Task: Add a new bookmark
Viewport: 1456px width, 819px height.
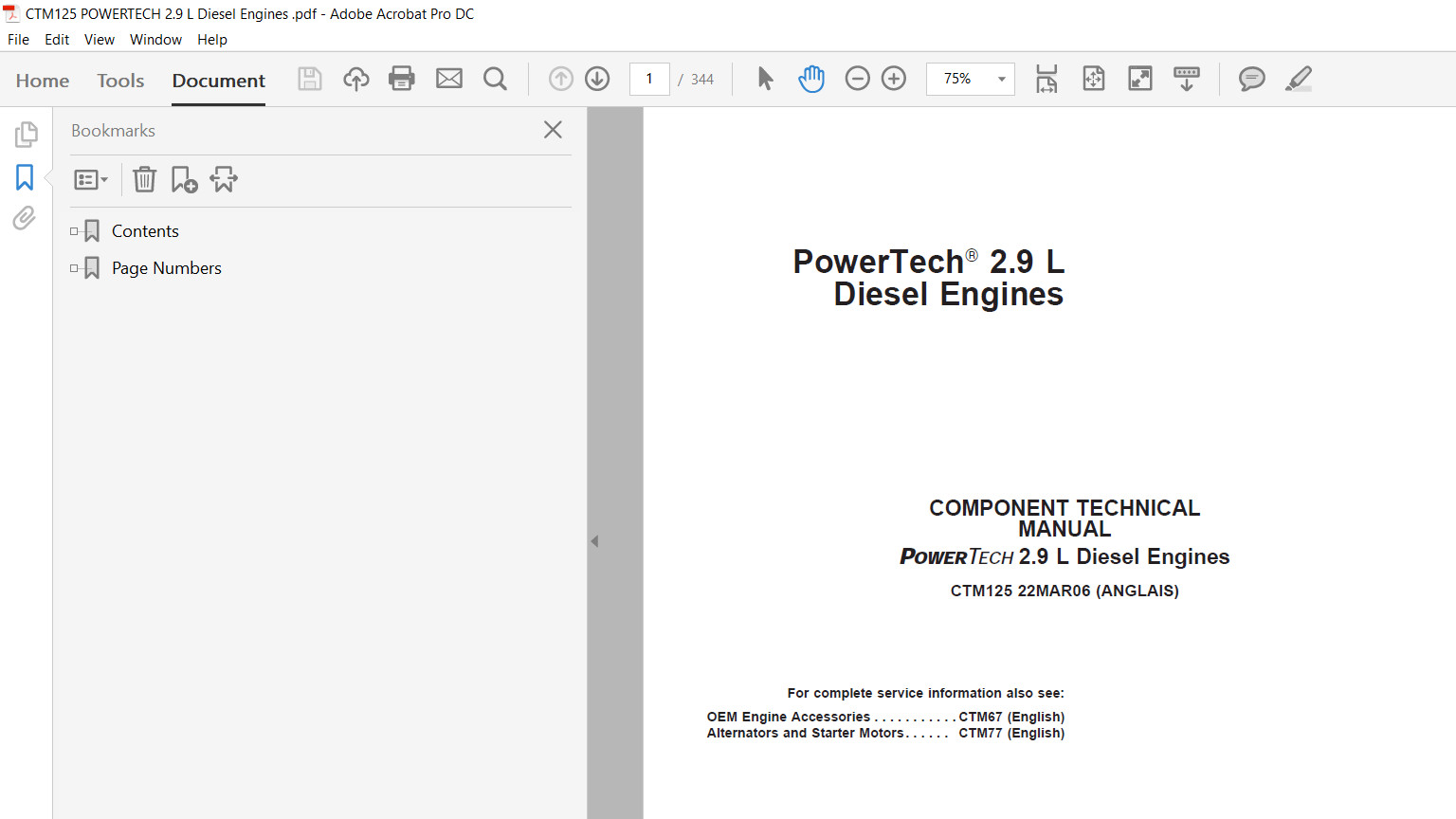Action: 184,179
